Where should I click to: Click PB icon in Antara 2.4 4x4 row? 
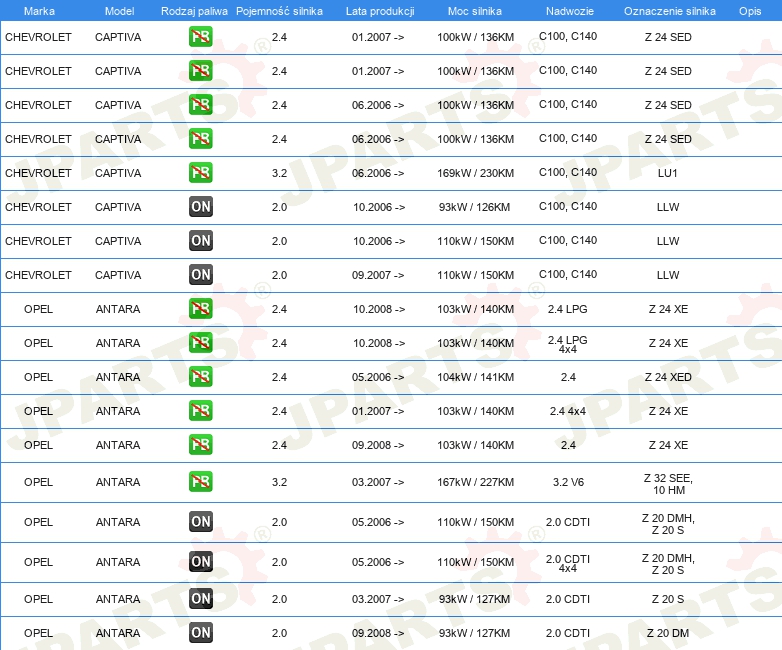pyautogui.click(x=200, y=411)
